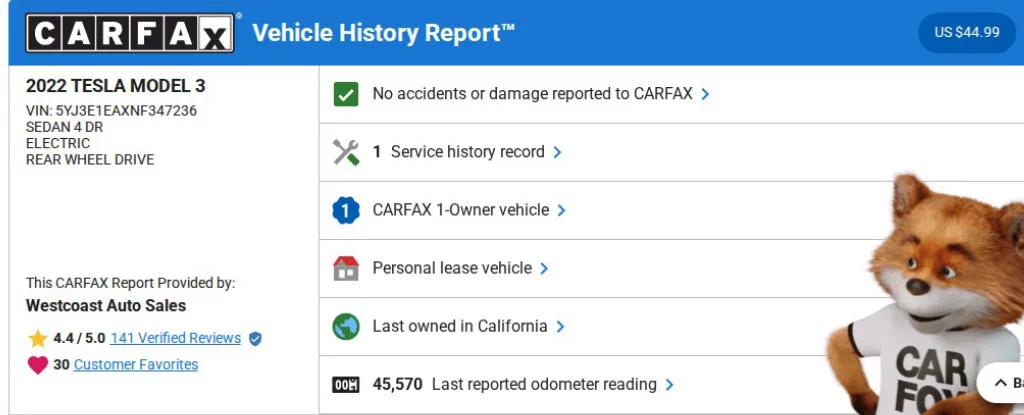Click the blue verified shield badge

[255, 339]
